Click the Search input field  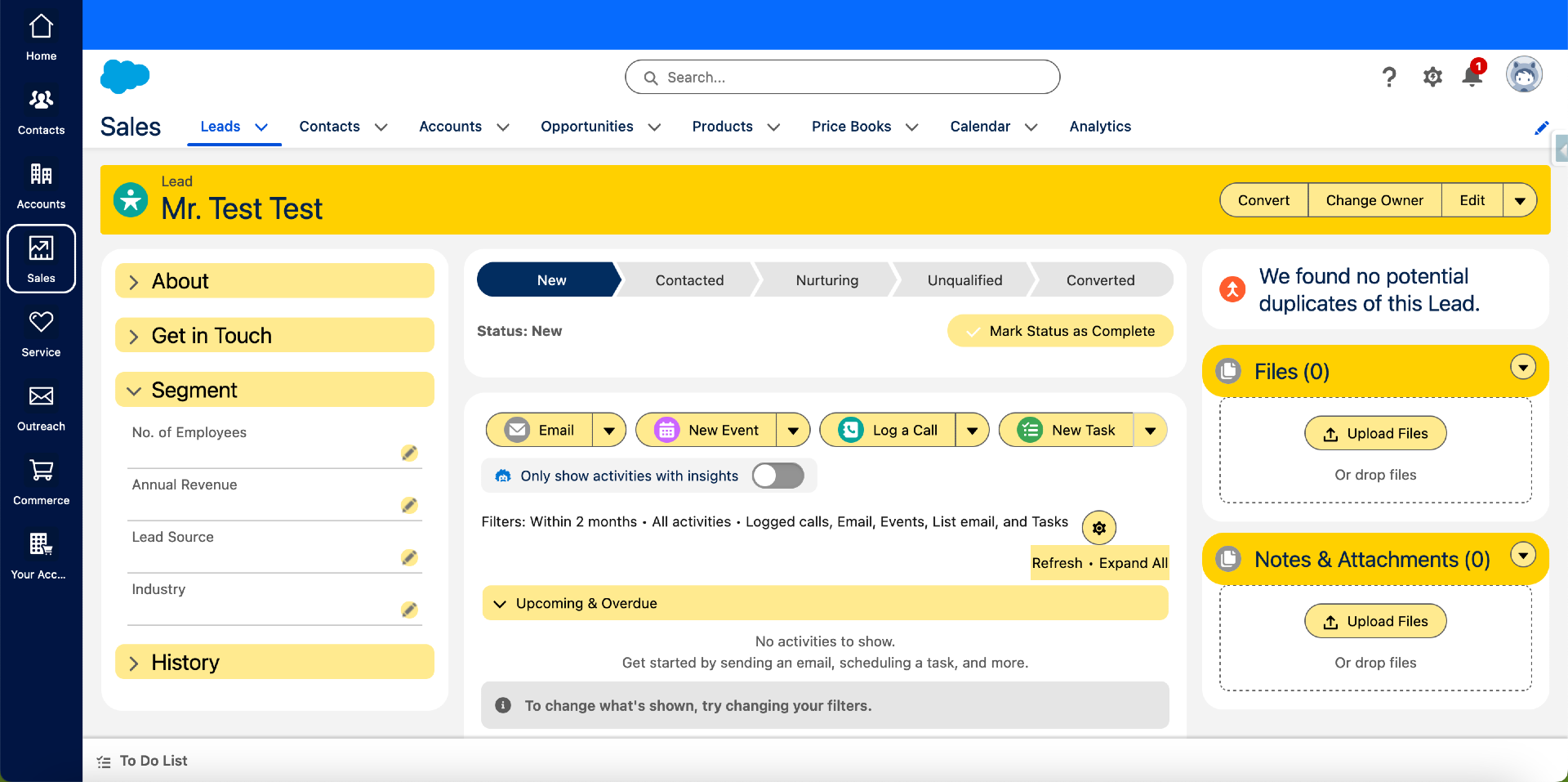[x=842, y=77]
